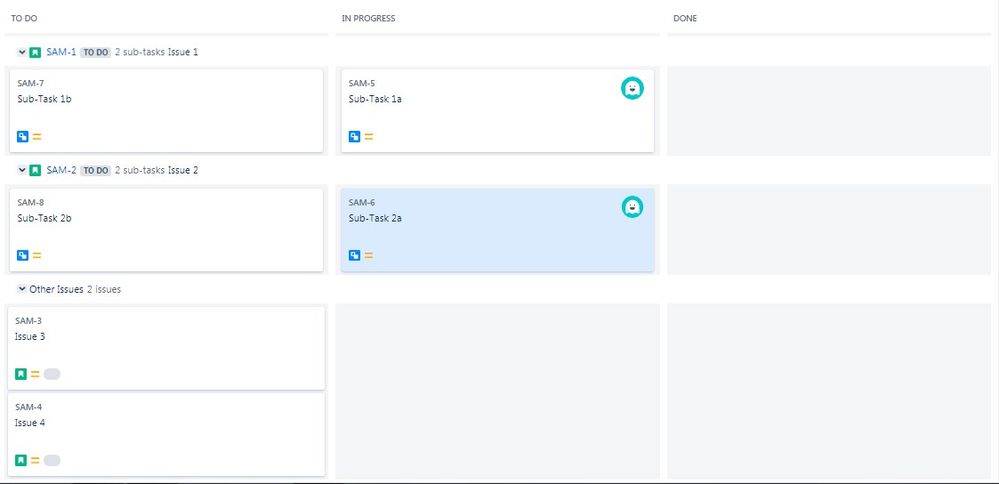Click the sub-task type icon on SAM-6
This screenshot has height=484, width=999.
354,255
